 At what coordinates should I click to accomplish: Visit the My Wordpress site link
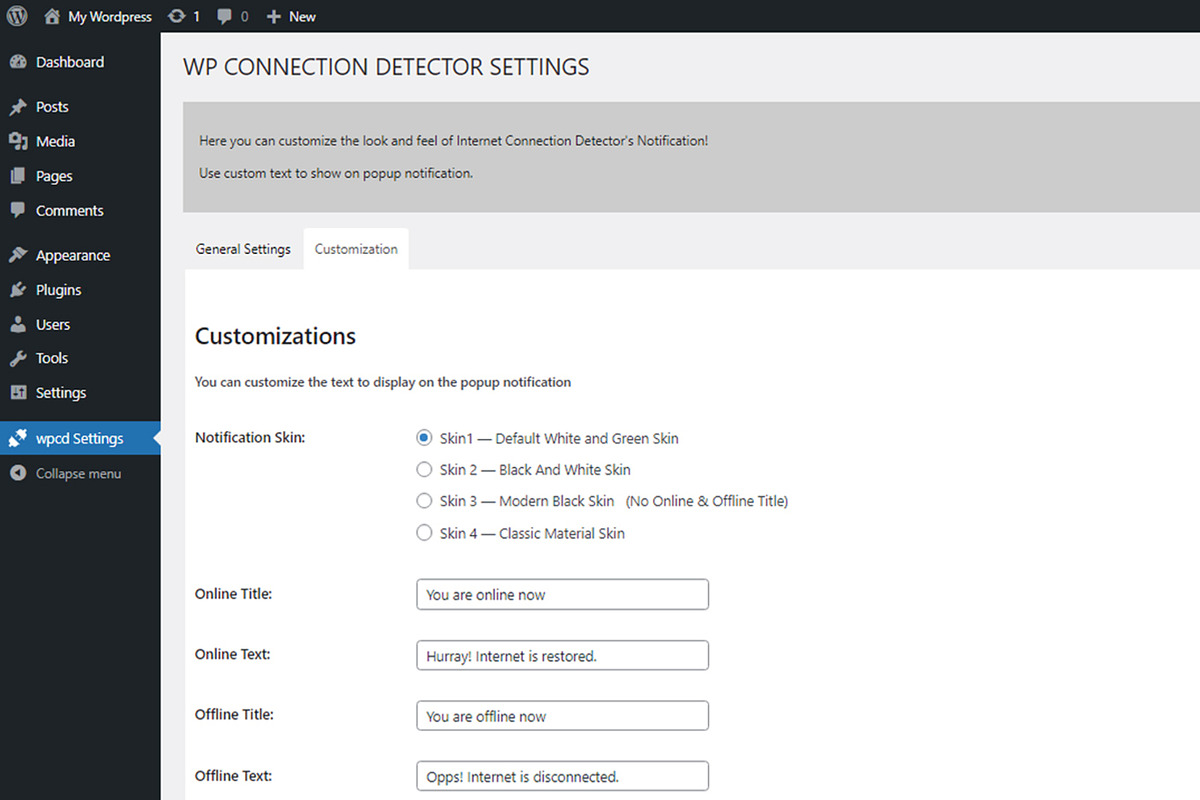[x=110, y=17]
